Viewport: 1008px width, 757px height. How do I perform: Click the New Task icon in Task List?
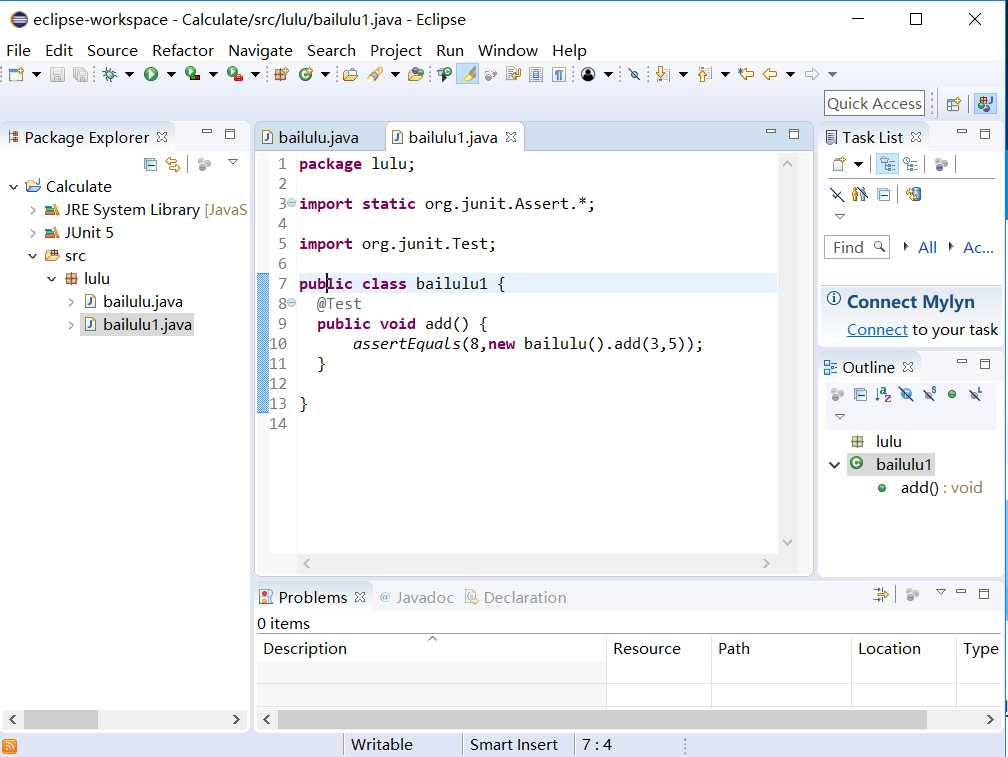coord(839,164)
